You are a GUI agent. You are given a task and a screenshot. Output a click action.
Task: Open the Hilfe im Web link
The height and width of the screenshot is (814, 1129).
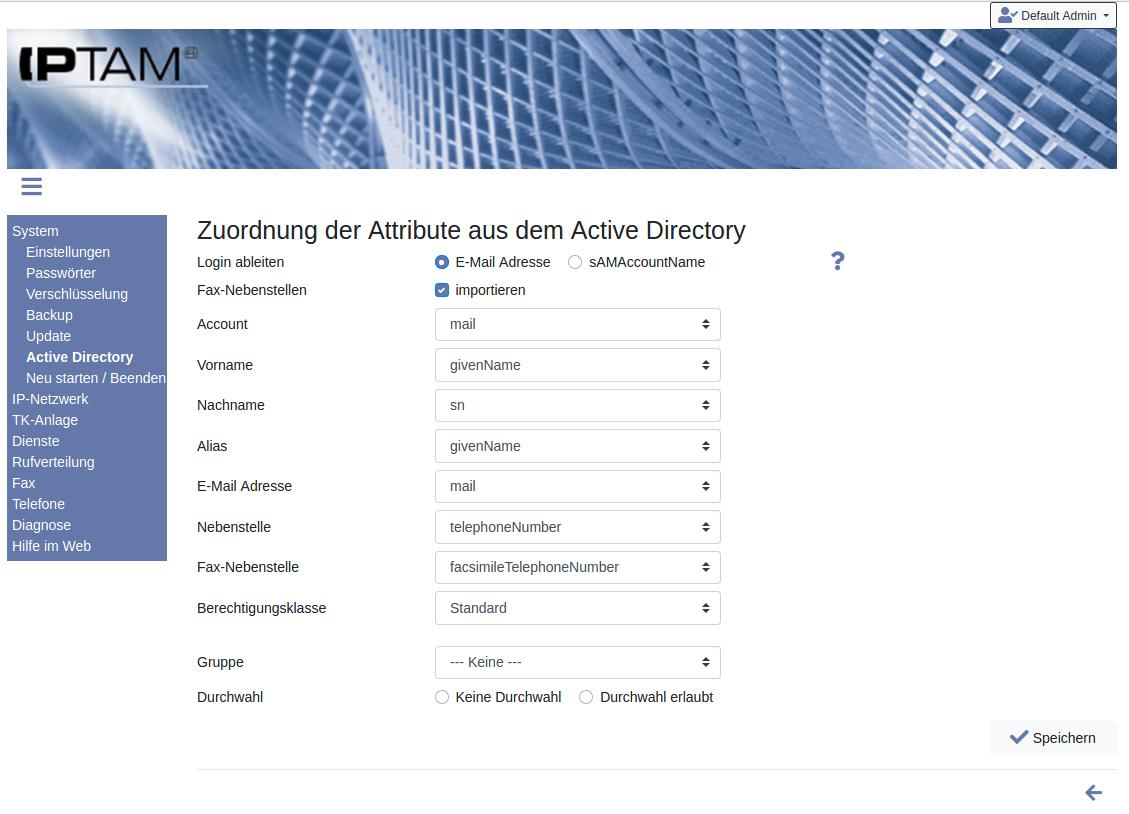[51, 546]
